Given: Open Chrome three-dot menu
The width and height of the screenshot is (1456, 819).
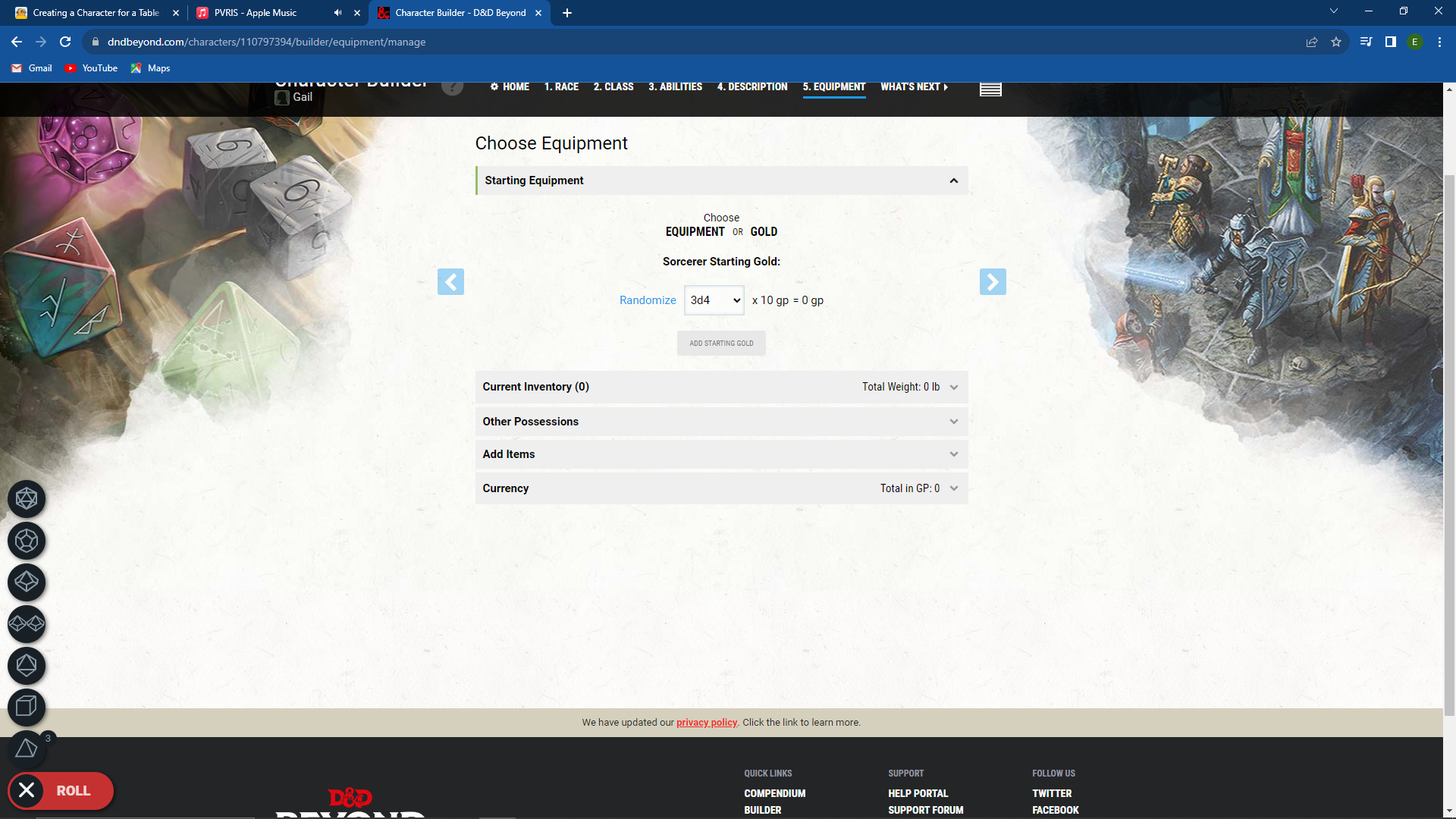Looking at the screenshot, I should pos(1439,42).
